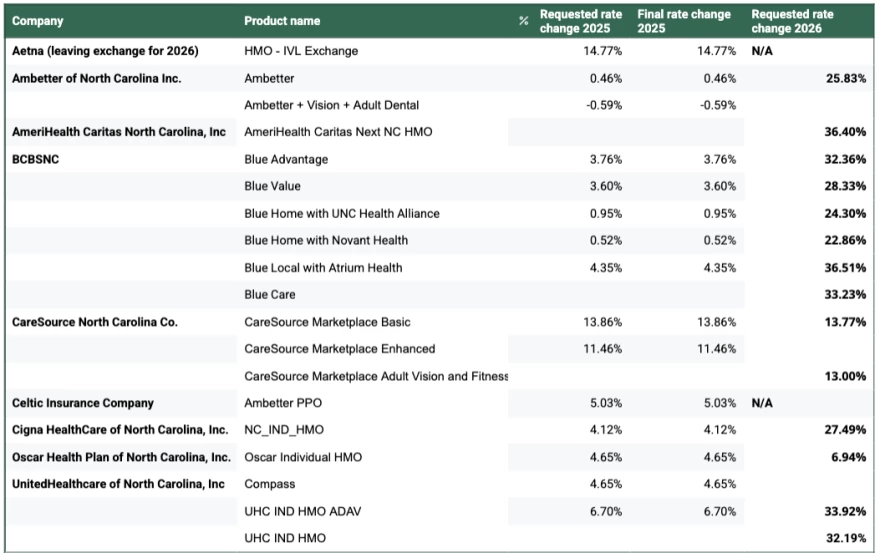Select the CareSource Marketplace Enhanced cell

339,349
